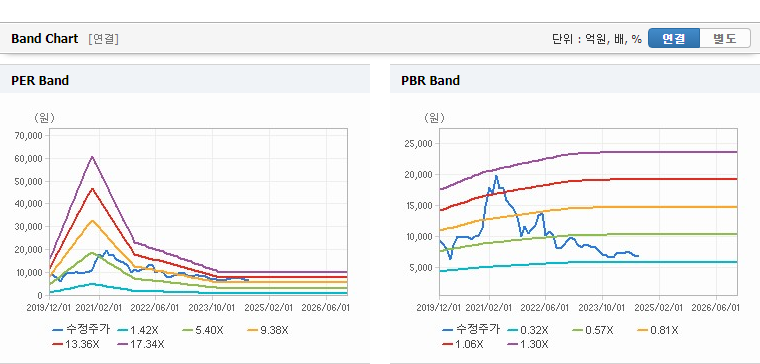Image resolution: width=760 pixels, height=364 pixels.
Task: Click 2025/02/01 x-axis date in PBR Band
Action: [x=659, y=308]
